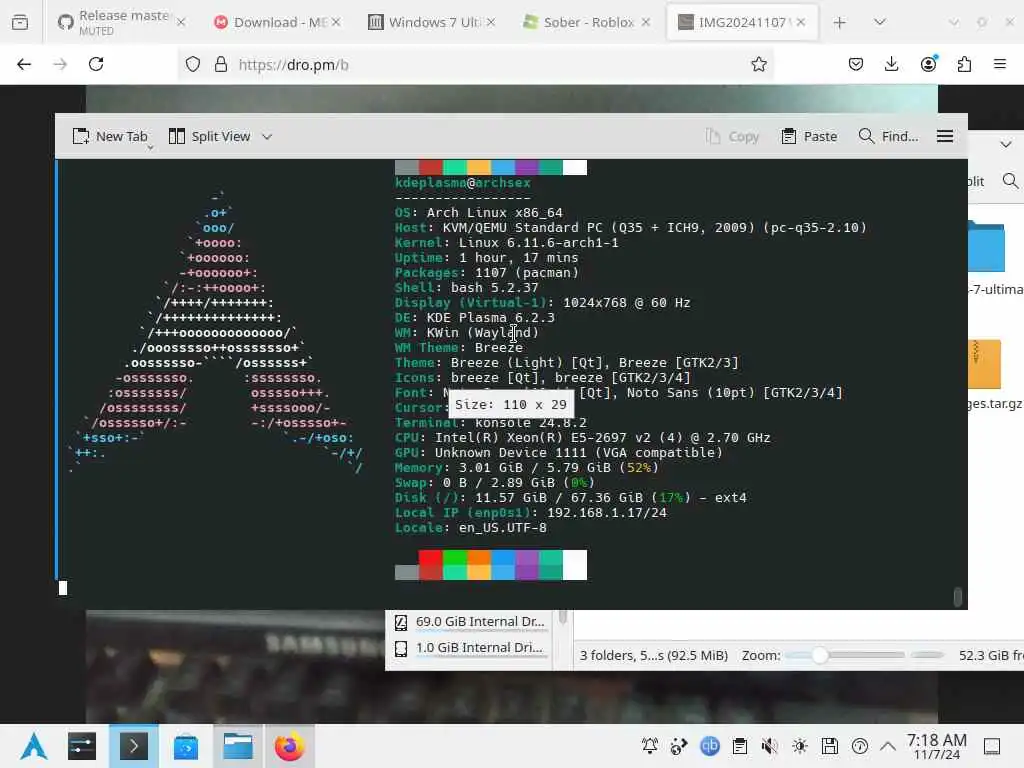This screenshot has height=768, width=1024.
Task: Open the notifications bell in tray
Action: [x=650, y=746]
